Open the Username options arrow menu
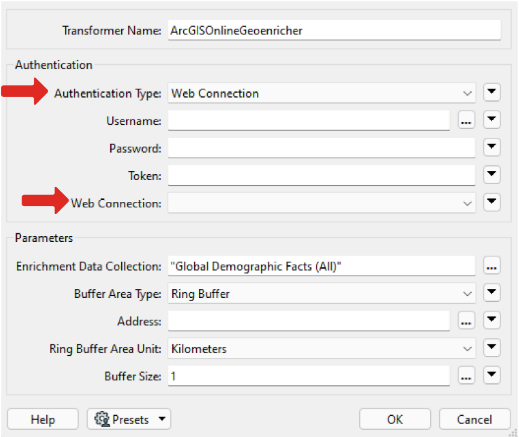The width and height of the screenshot is (519, 437). tap(492, 120)
